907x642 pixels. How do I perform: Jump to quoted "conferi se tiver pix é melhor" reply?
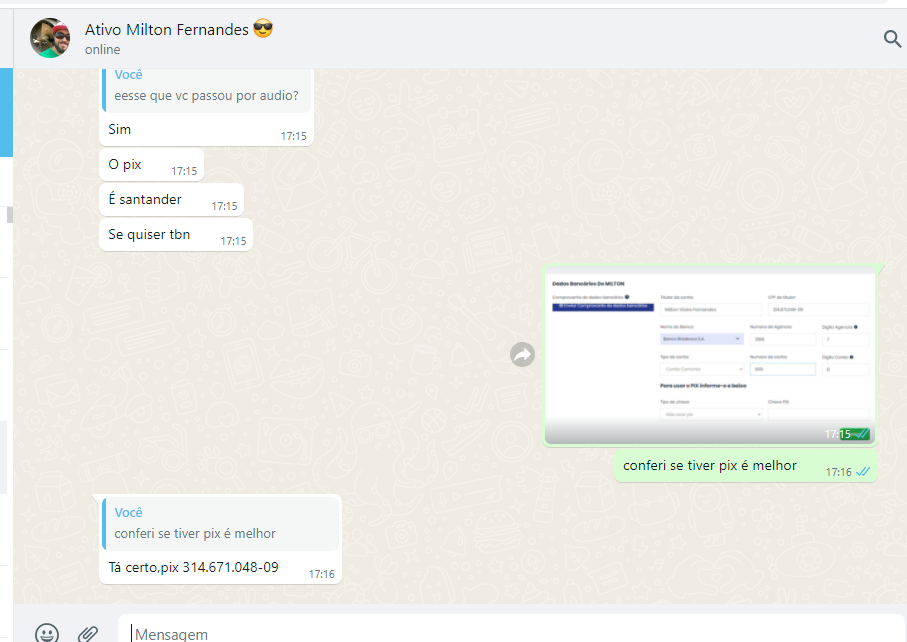(x=221, y=524)
